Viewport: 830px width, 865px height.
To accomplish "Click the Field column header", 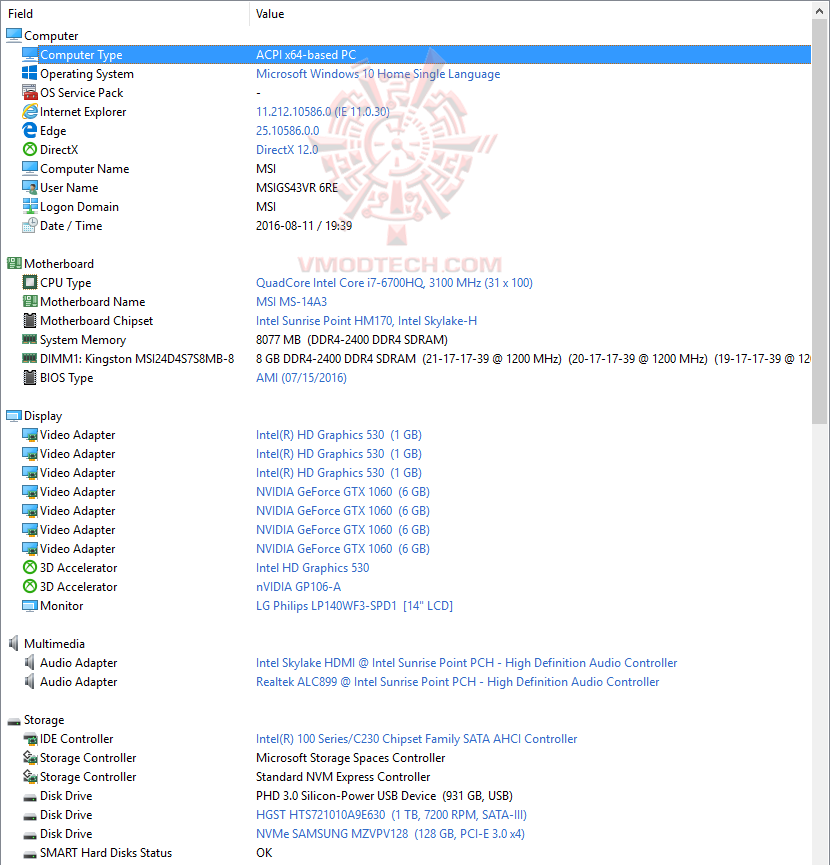I will pos(125,14).
